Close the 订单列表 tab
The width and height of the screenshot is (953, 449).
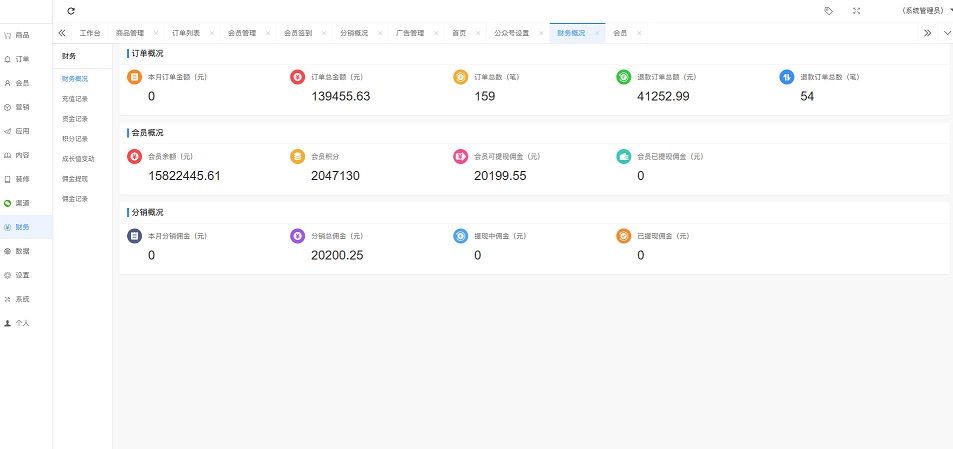click(212, 33)
